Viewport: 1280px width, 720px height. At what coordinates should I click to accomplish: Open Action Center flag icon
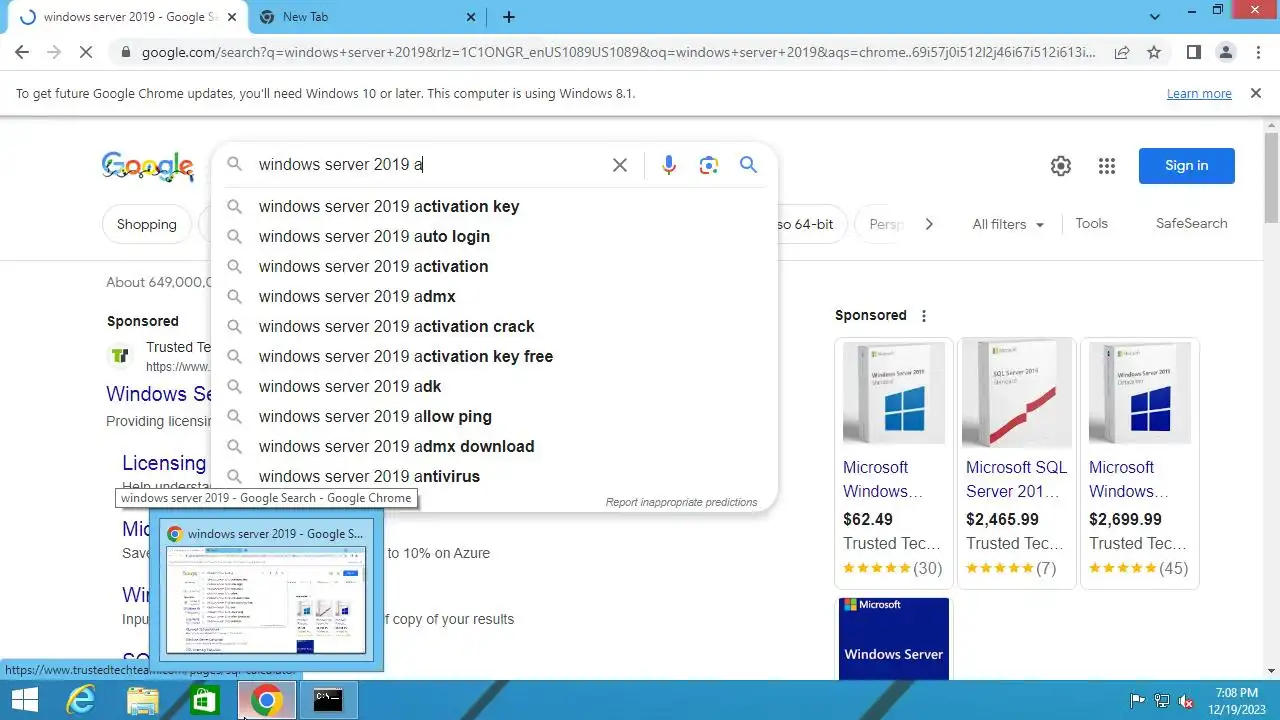pos(1138,701)
